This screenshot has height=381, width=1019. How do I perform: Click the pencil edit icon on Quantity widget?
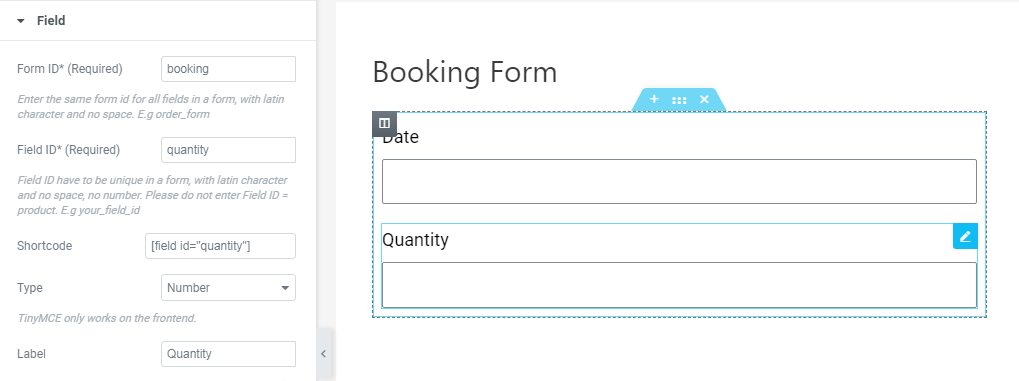965,236
